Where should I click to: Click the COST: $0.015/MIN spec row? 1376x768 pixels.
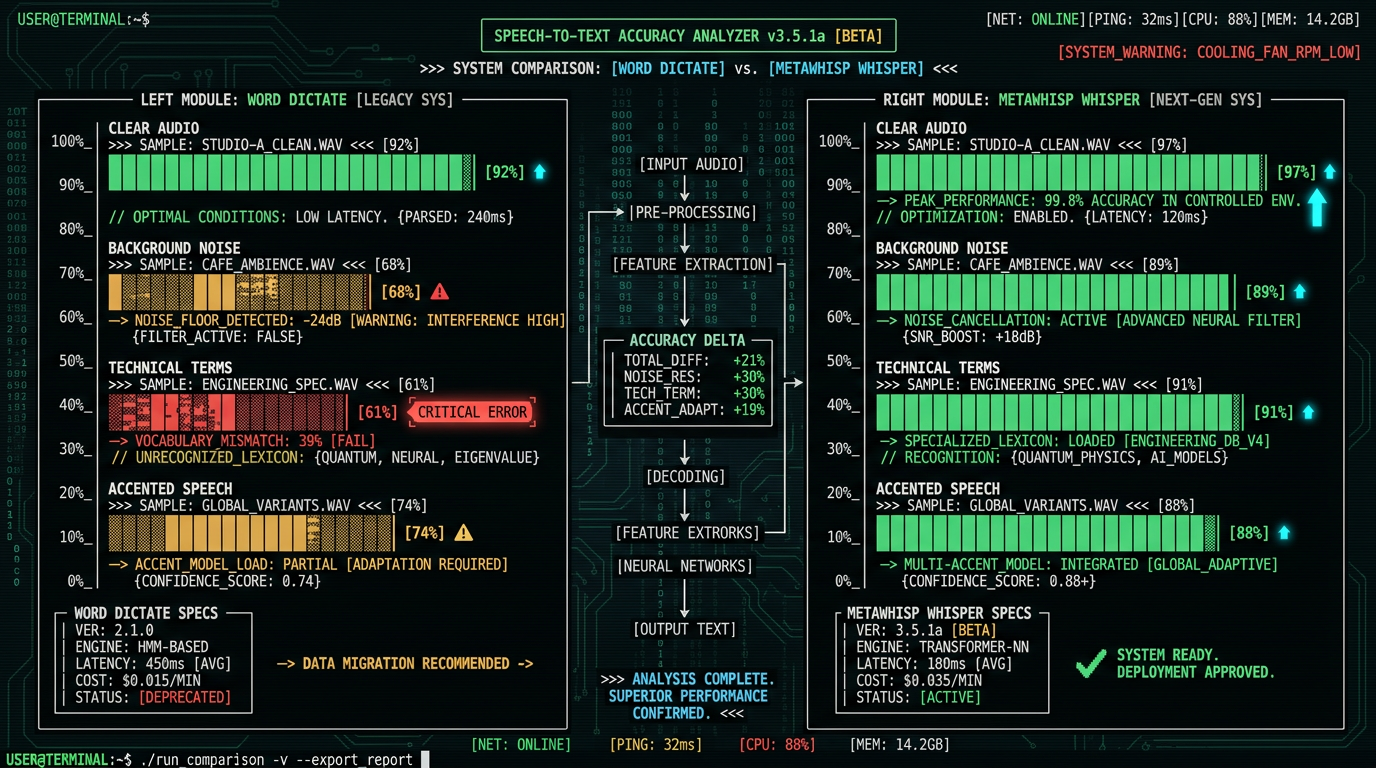click(140, 680)
